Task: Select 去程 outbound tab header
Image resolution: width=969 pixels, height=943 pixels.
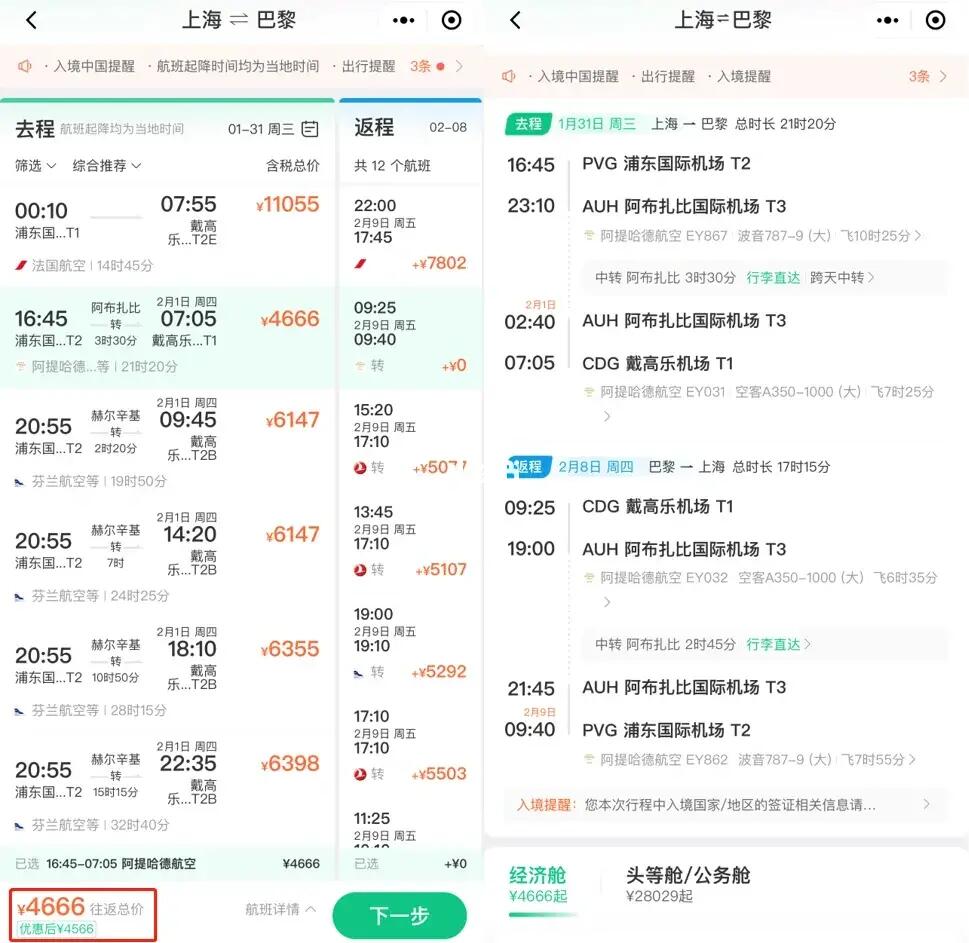Action: tap(35, 129)
